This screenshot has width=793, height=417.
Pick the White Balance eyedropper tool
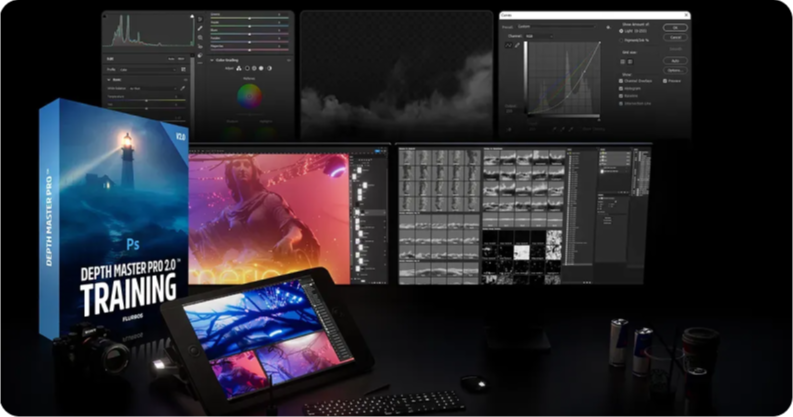(183, 88)
